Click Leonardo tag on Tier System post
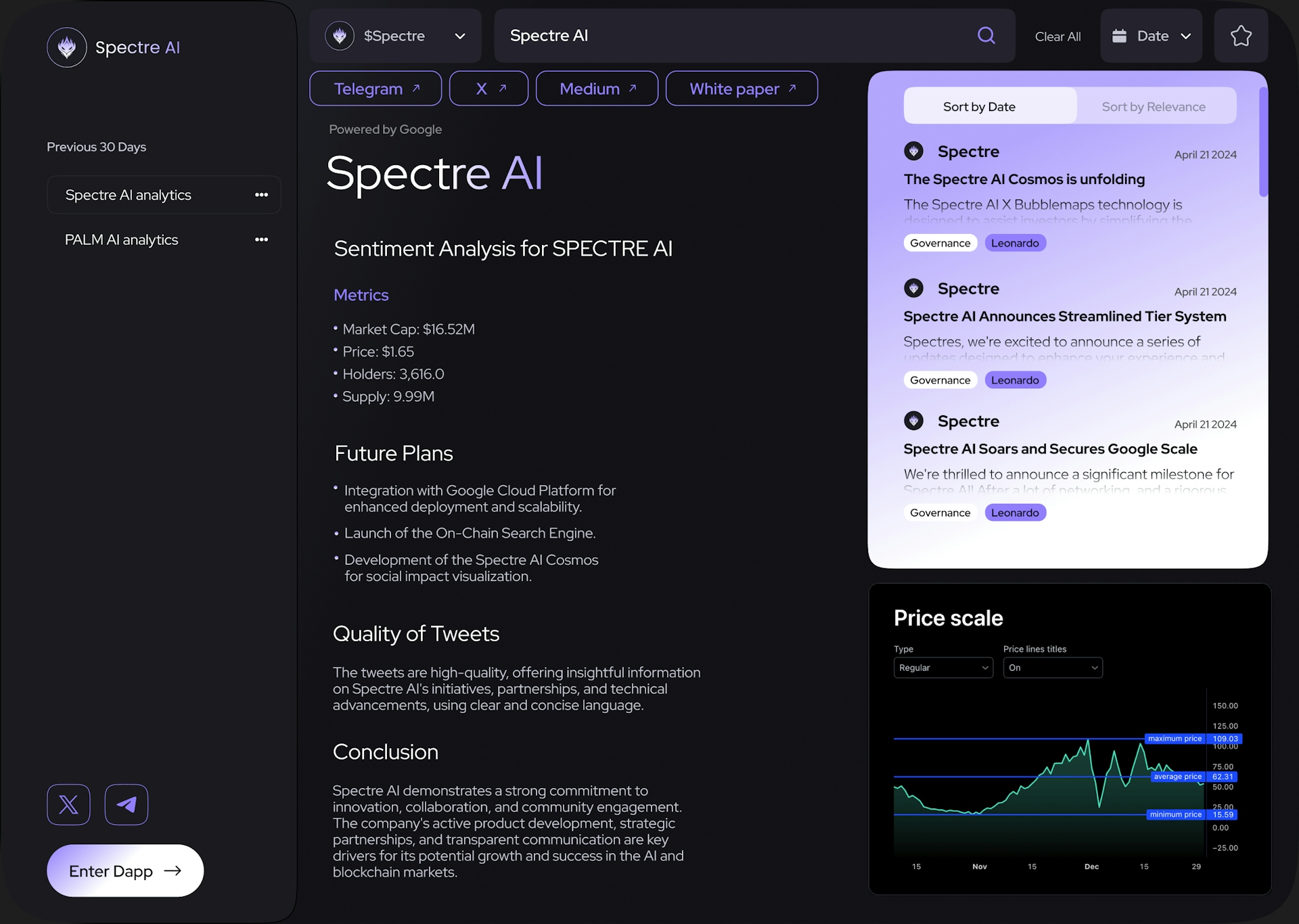1299x924 pixels. 1015,380
